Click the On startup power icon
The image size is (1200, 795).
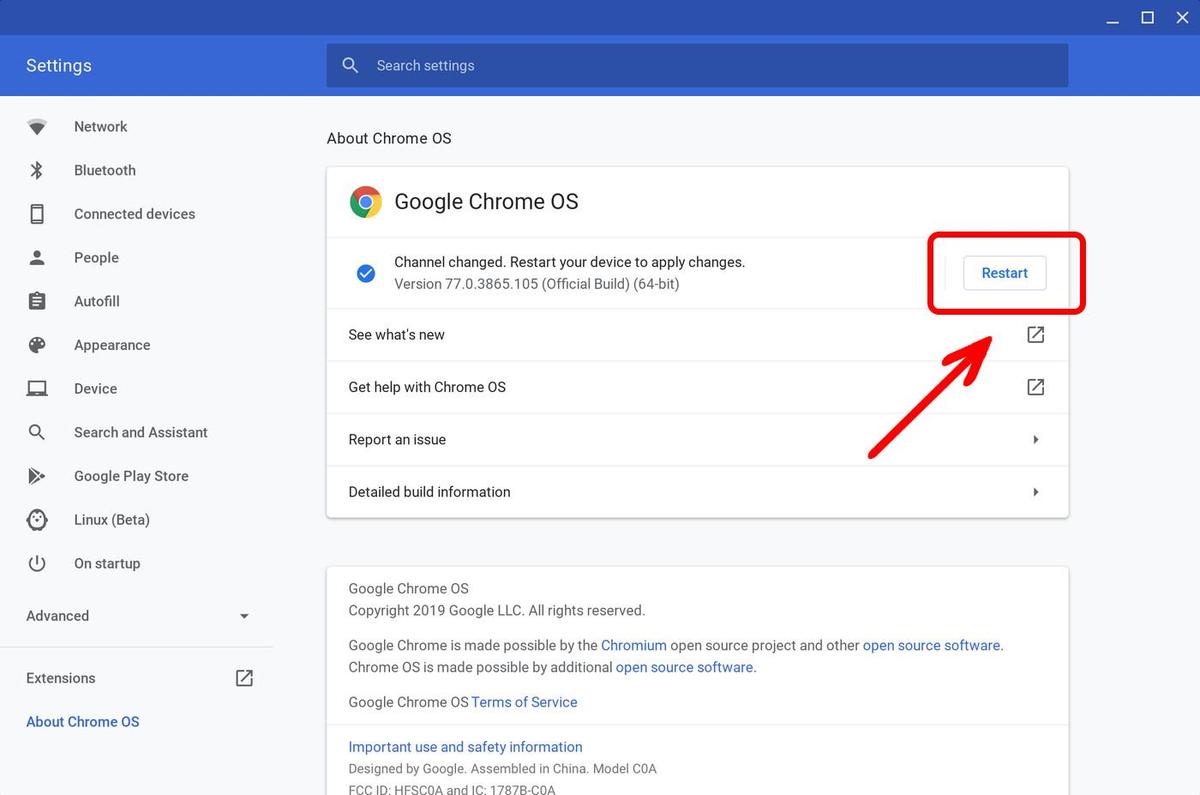[x=37, y=563]
